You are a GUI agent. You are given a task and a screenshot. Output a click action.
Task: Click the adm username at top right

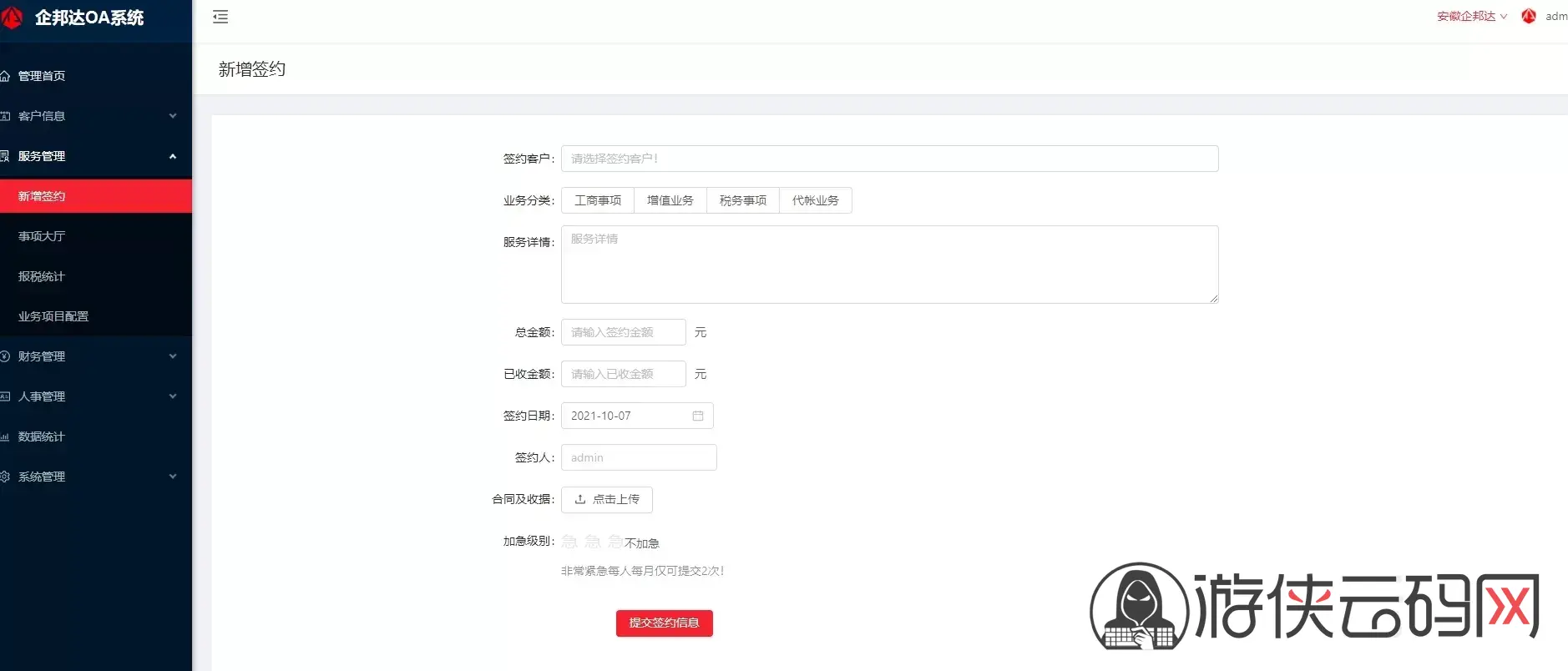[x=1556, y=16]
